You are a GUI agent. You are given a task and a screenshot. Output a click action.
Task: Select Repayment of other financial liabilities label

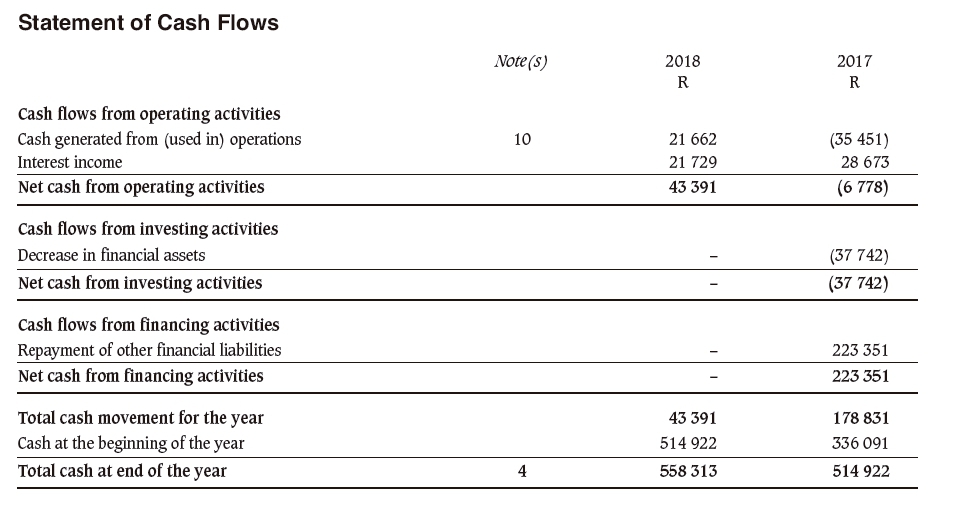[x=150, y=350]
